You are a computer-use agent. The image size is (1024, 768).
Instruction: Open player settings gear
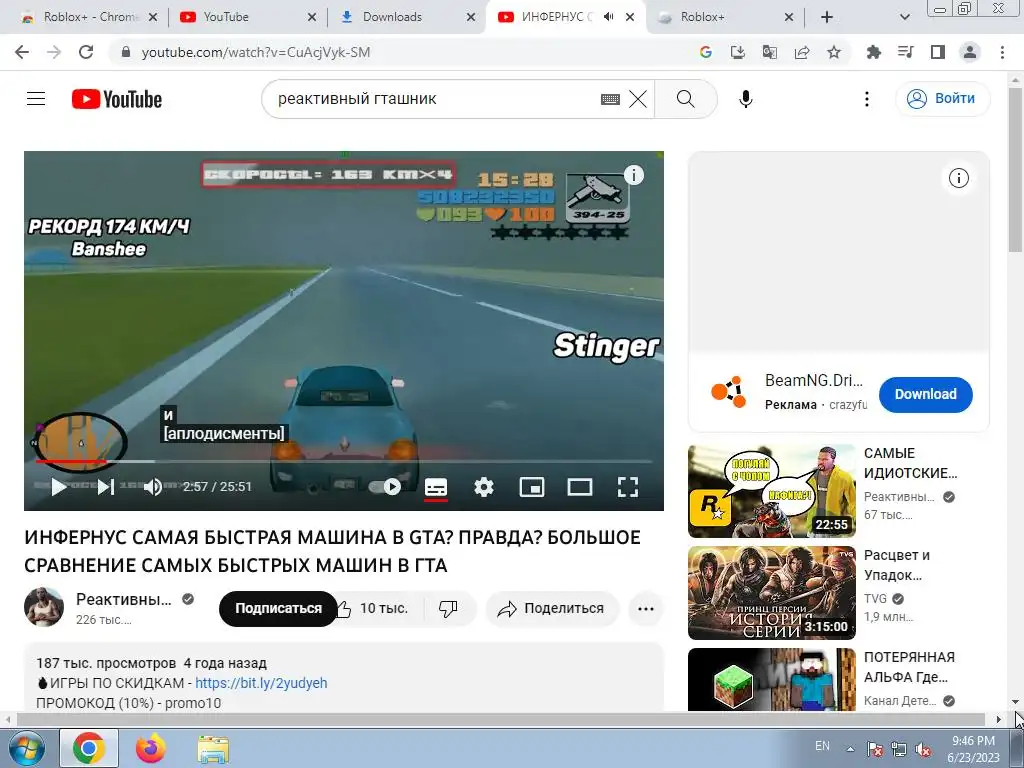pos(484,487)
